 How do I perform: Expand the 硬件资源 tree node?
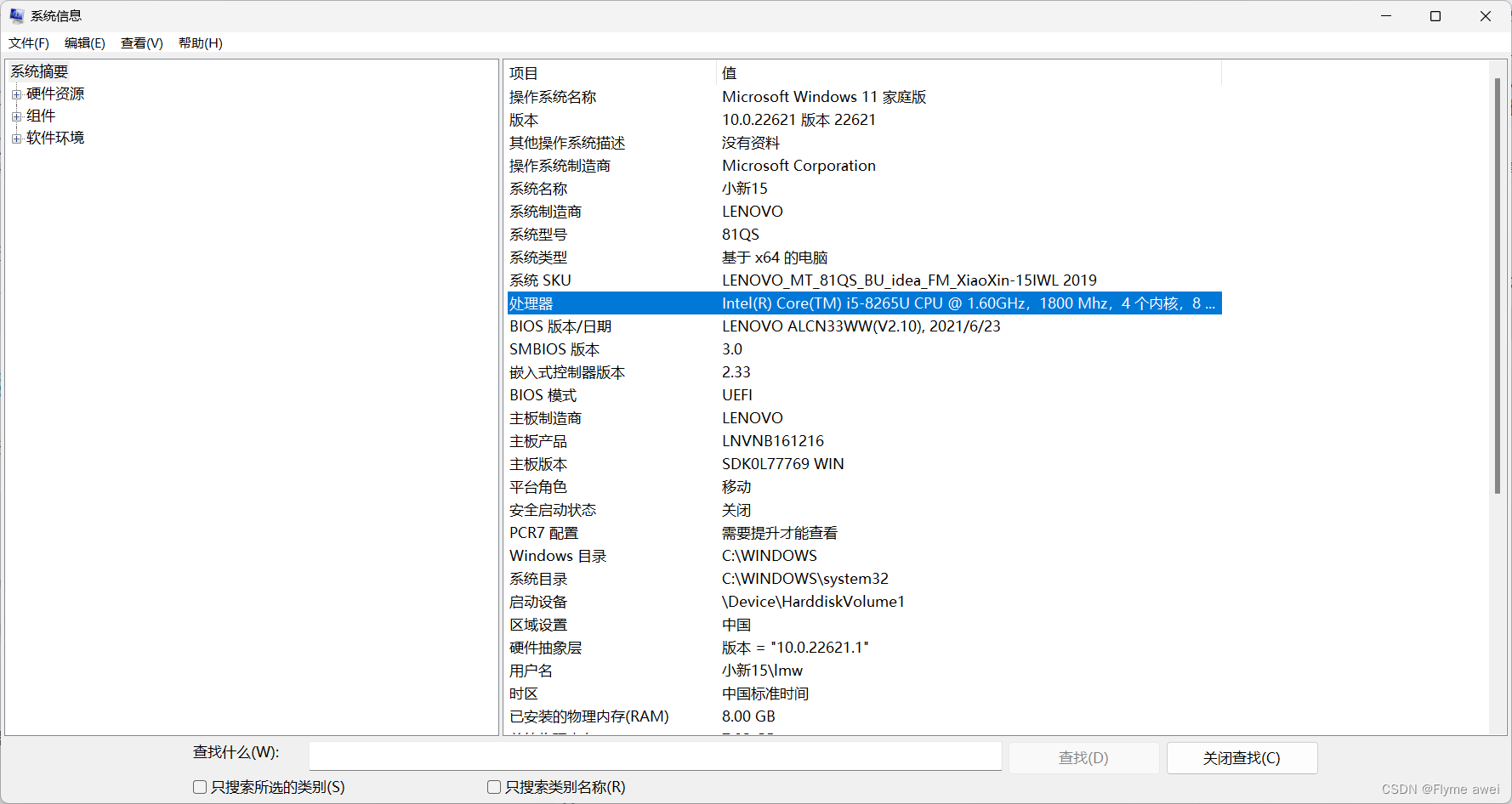point(16,93)
